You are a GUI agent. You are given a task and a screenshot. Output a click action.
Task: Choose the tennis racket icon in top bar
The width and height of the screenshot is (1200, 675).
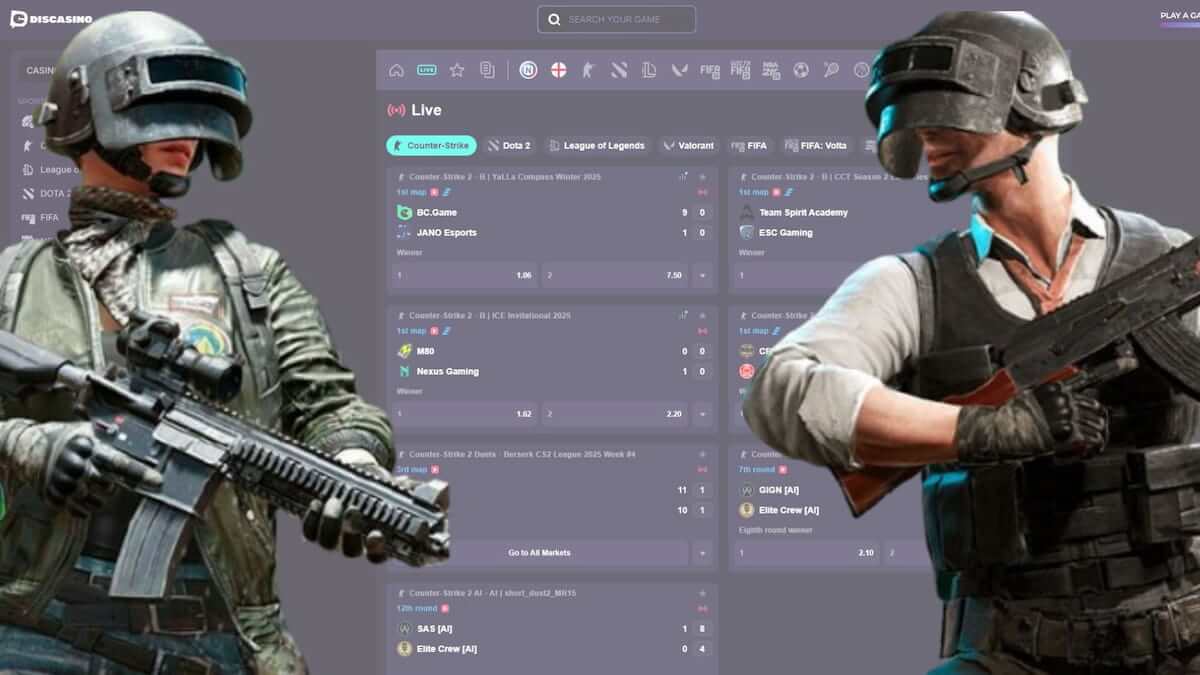click(831, 70)
